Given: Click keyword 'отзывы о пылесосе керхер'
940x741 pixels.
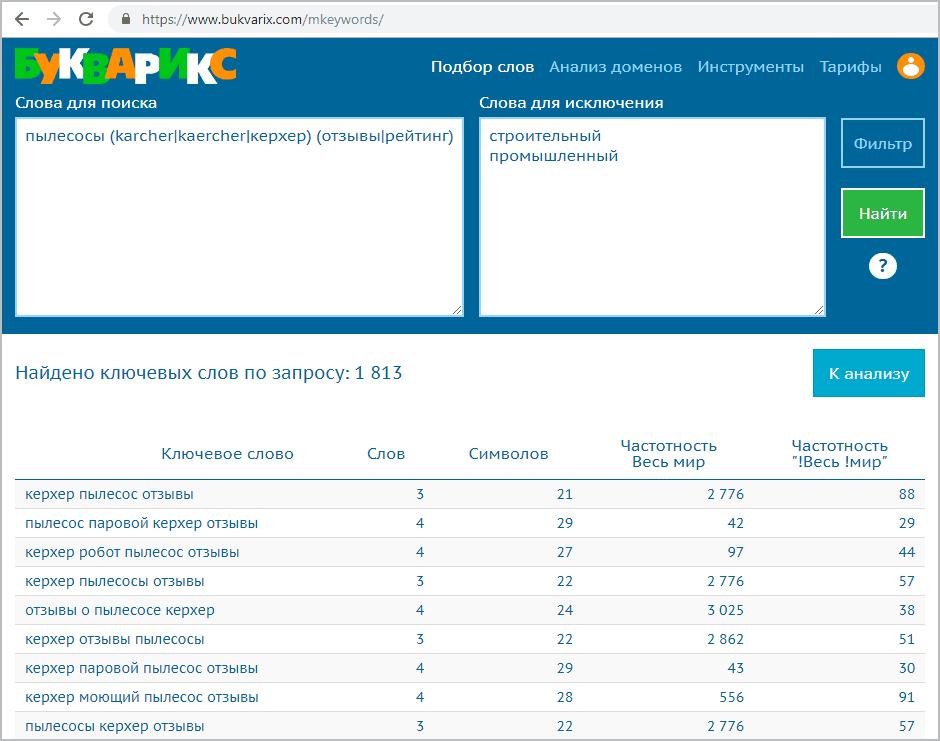Looking at the screenshot, I should point(119,610).
